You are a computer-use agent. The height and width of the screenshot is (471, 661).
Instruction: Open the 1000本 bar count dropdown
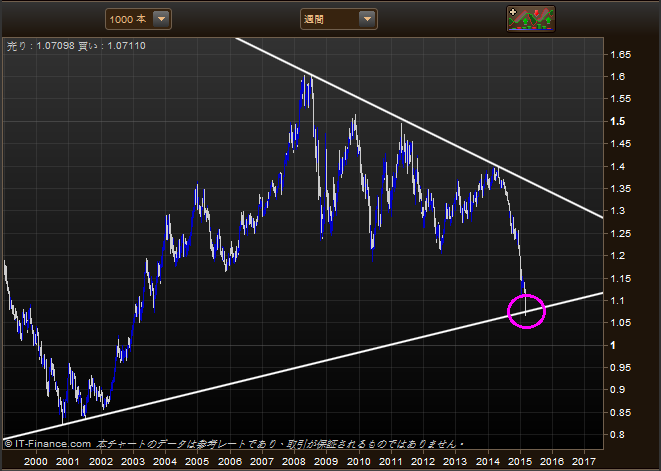pos(138,19)
